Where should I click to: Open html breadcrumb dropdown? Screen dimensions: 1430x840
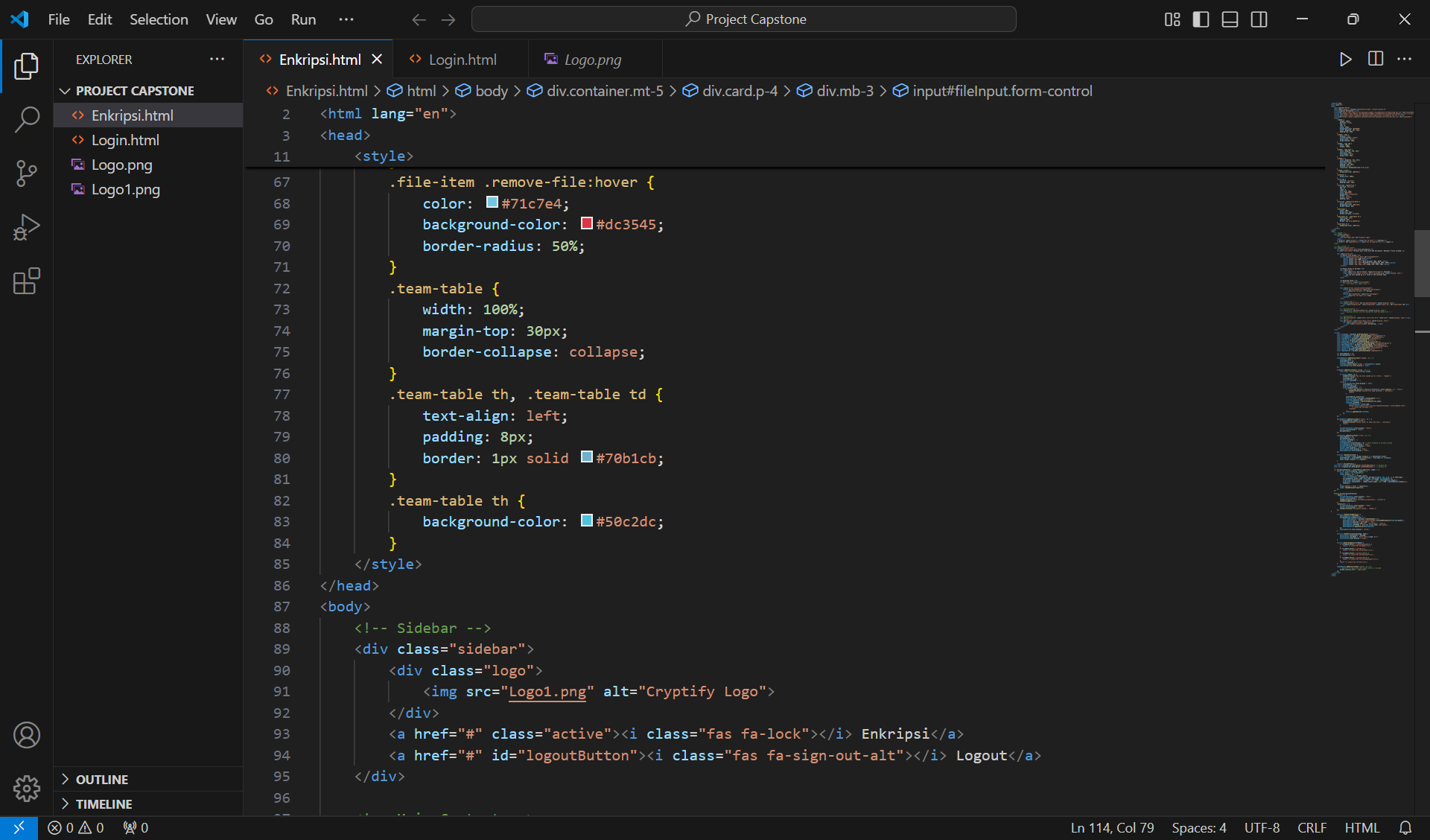click(x=412, y=91)
